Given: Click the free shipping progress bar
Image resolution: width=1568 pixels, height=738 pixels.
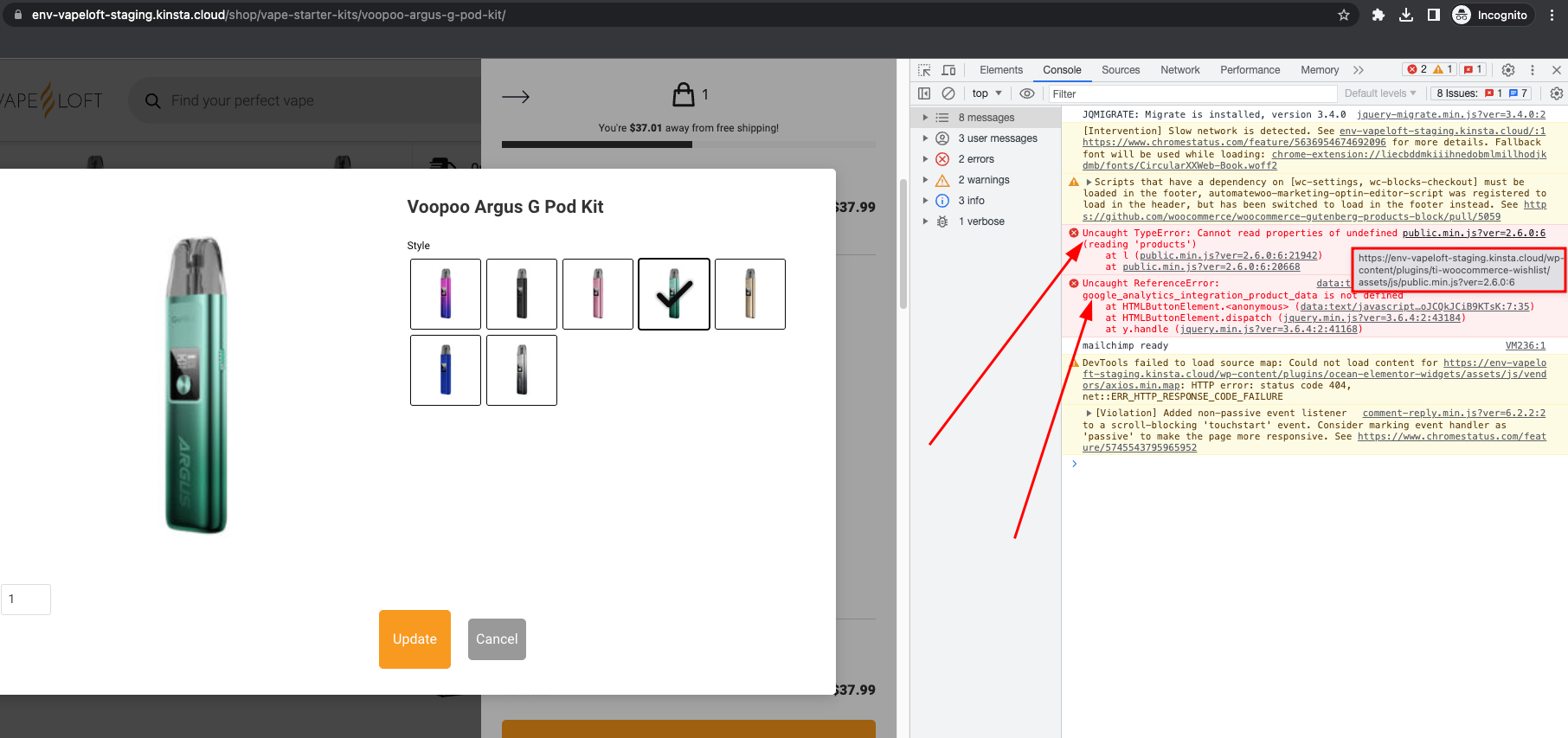Looking at the screenshot, I should [689, 144].
